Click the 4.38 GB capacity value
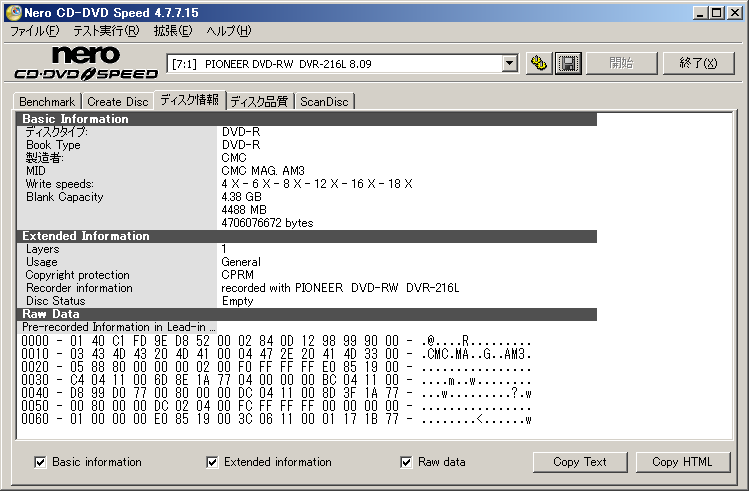Screen dimensions: 749x491 point(242,197)
